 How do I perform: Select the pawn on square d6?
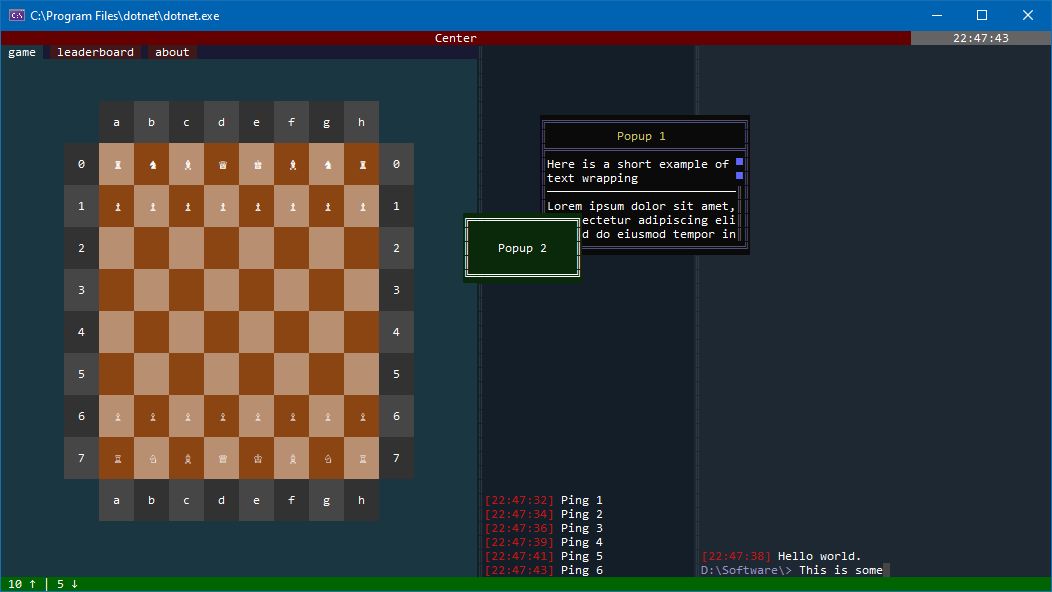tap(222, 417)
